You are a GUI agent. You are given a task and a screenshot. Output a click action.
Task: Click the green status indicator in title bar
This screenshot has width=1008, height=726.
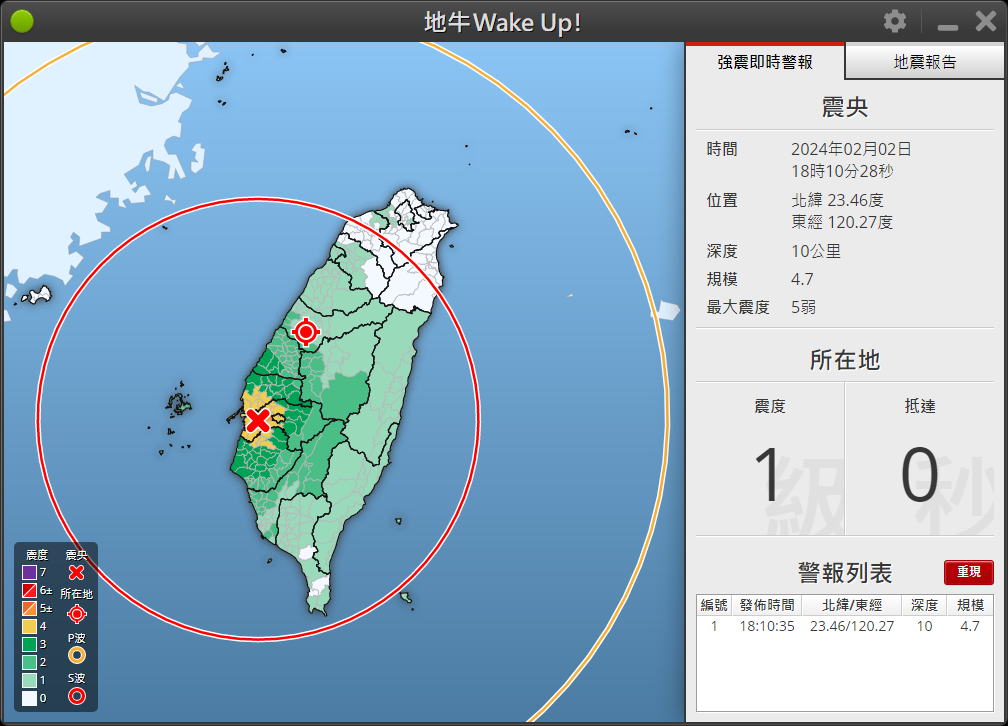(x=22, y=22)
